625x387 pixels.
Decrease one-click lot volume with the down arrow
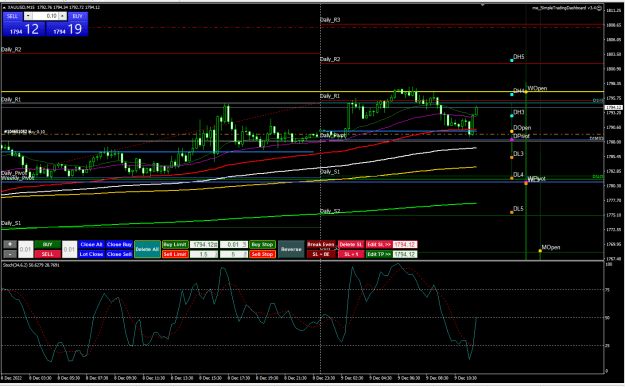(x=28, y=16)
